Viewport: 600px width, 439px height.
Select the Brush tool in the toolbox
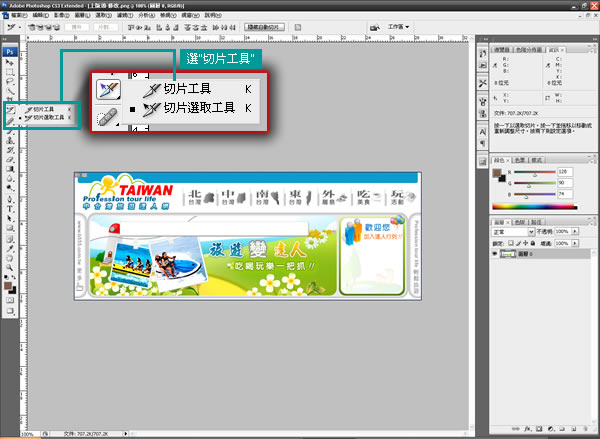(x=10, y=132)
